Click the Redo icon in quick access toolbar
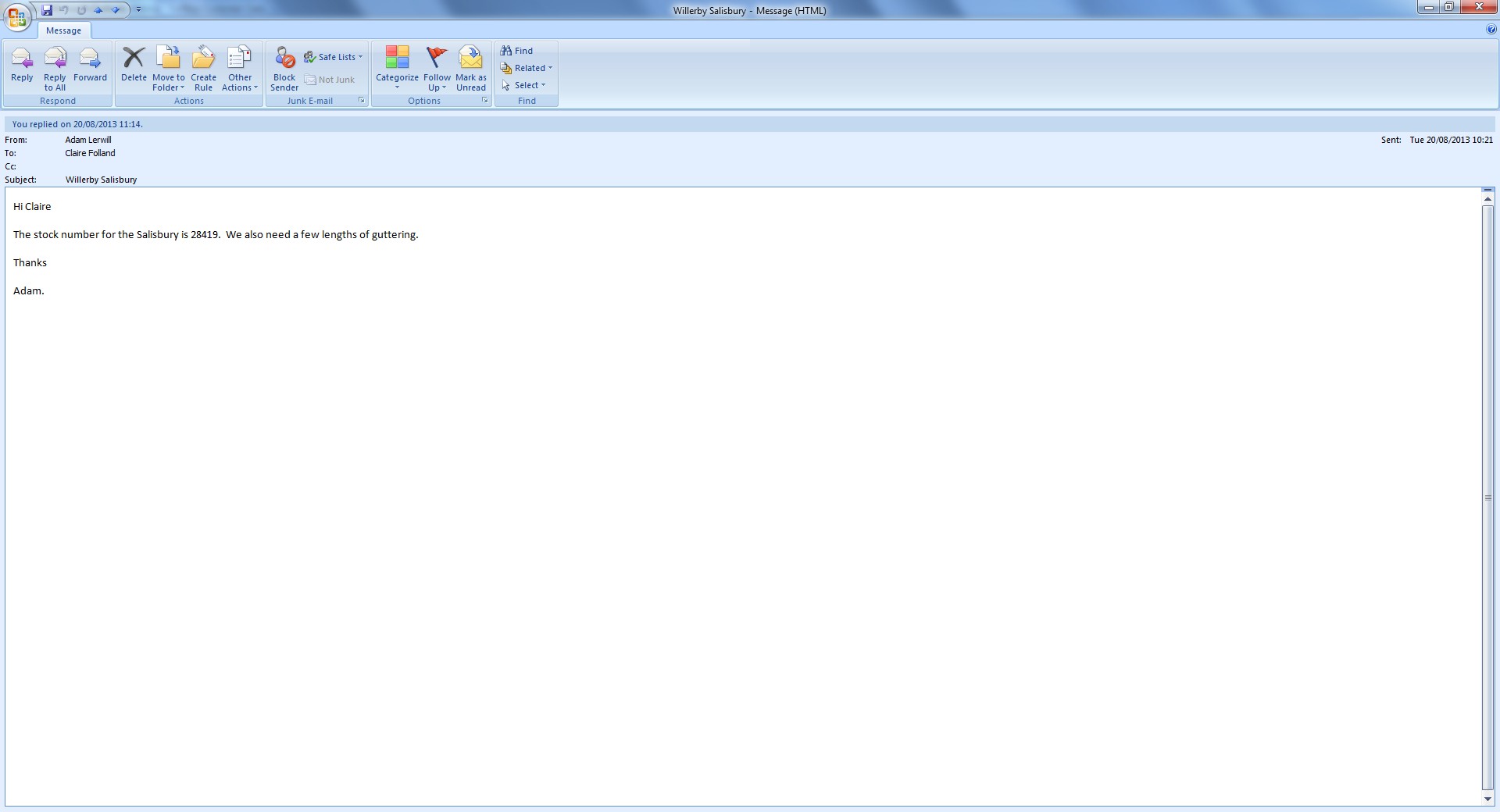1500x812 pixels. 81,10
